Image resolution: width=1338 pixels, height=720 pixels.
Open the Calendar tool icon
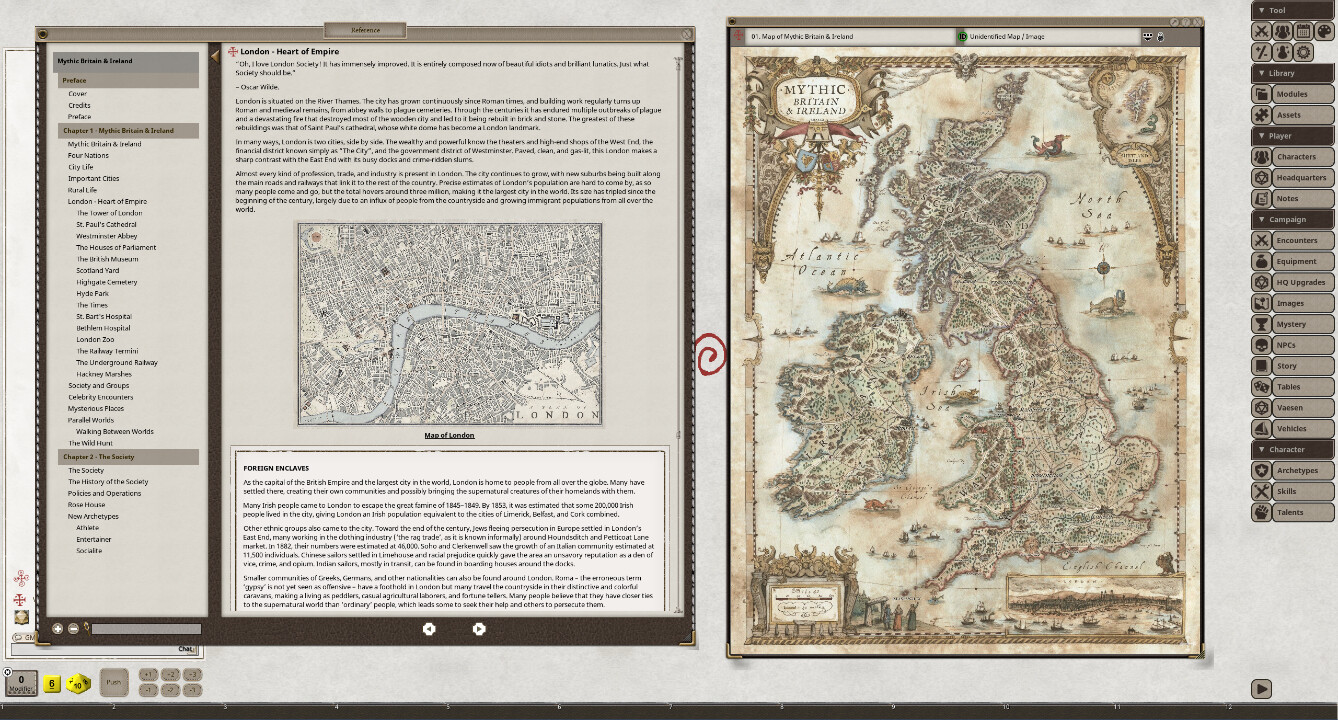pos(1304,31)
